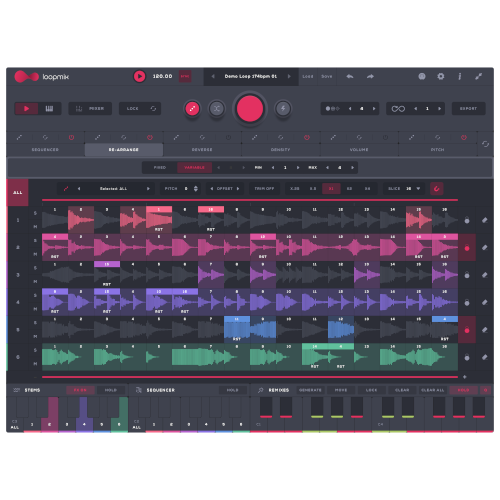The width and height of the screenshot is (500, 500).
Task: Open the Reverse tab
Action: tap(202, 150)
